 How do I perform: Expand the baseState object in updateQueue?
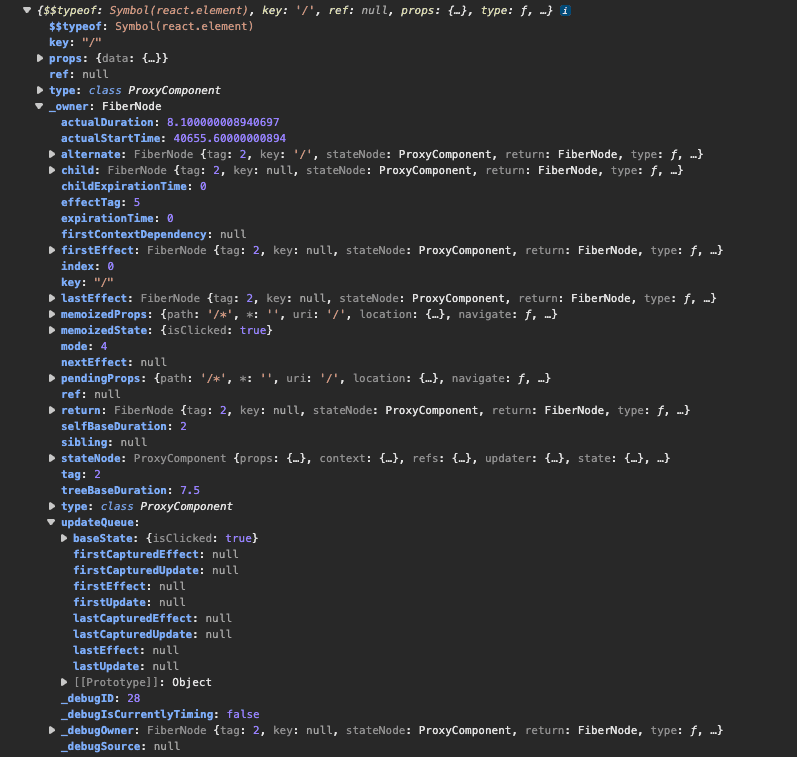pos(64,538)
